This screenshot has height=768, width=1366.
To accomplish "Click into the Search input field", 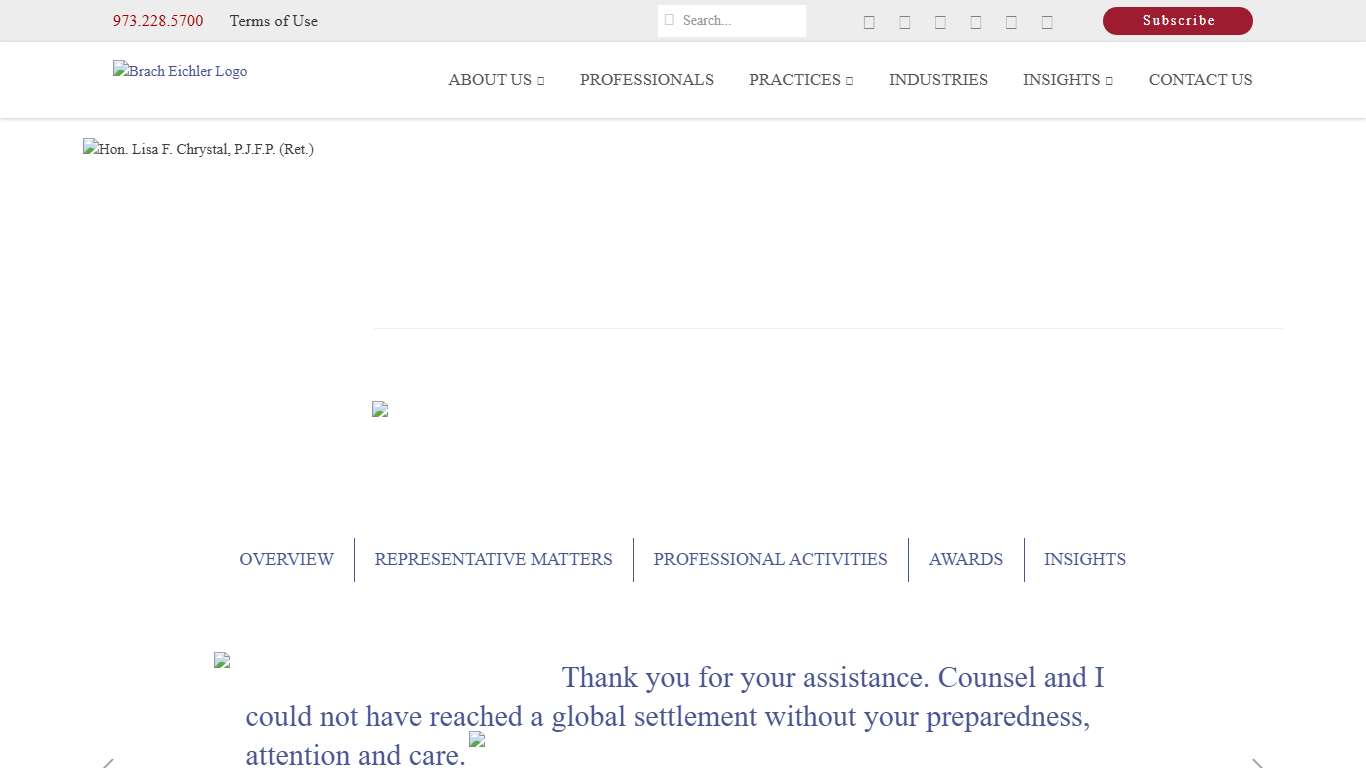I will coord(740,21).
